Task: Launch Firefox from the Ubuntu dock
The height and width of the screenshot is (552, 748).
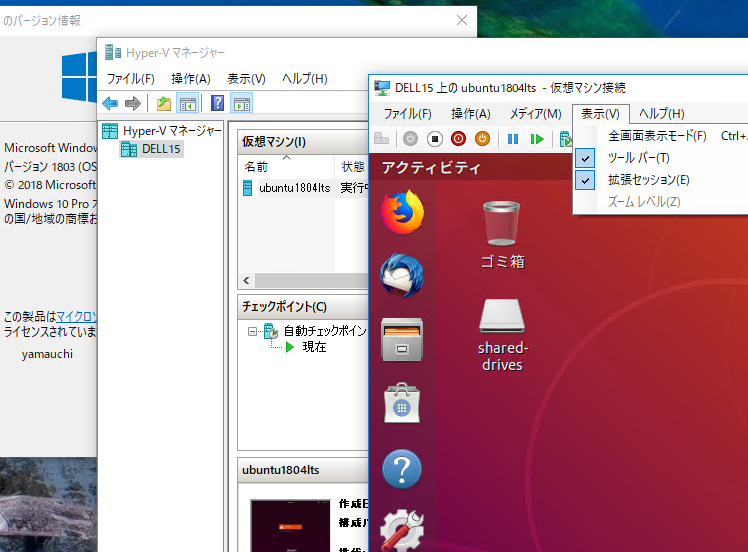Action: [402, 212]
